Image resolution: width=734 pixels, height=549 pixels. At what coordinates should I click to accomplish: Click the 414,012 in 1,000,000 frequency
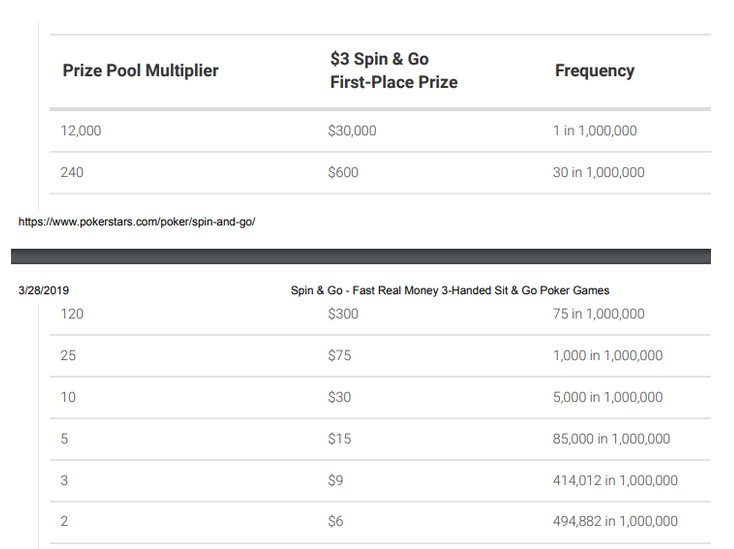click(615, 480)
